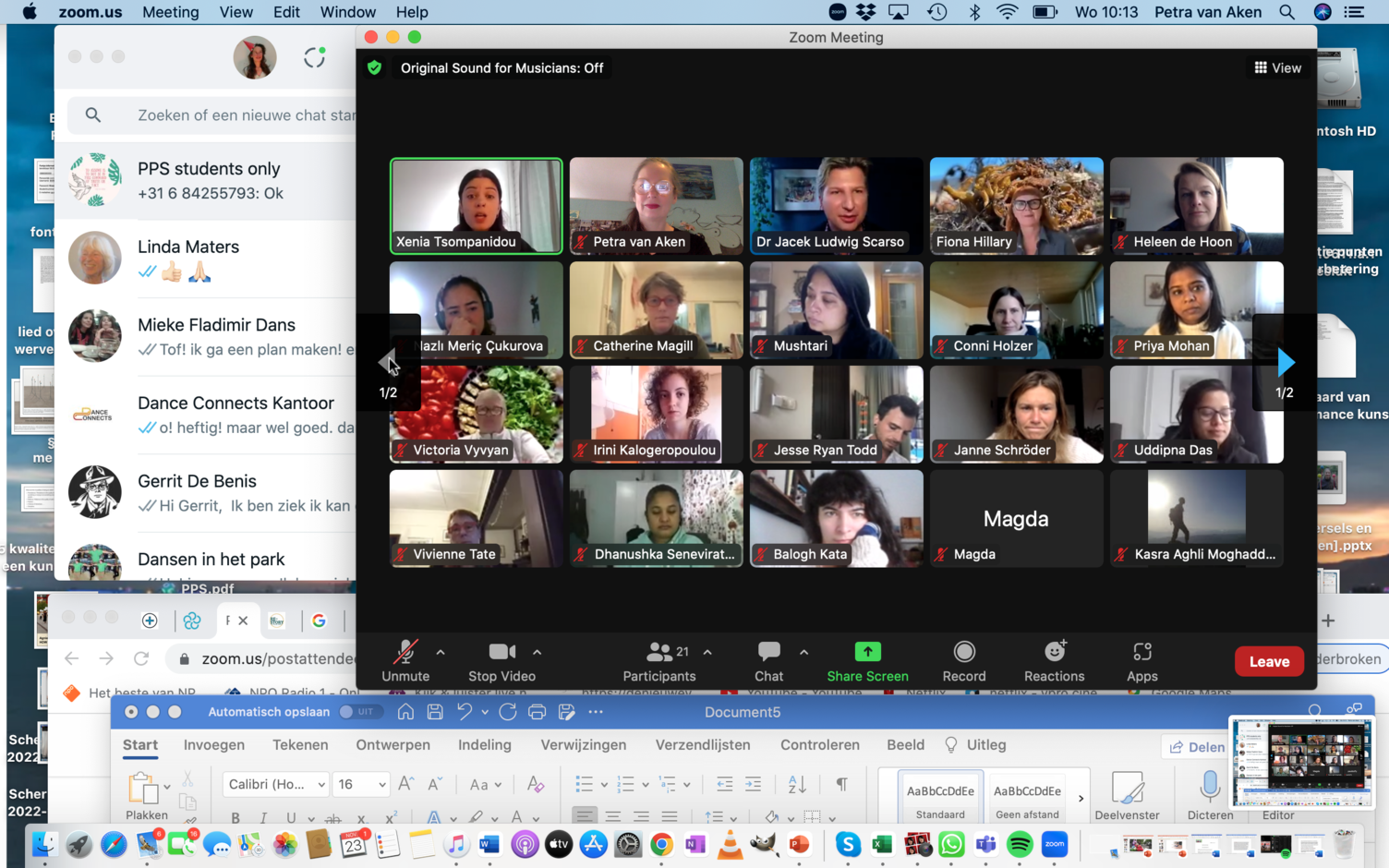Expand video options arrow beside Stop Video
This screenshot has width=1389, height=868.
[x=537, y=652]
